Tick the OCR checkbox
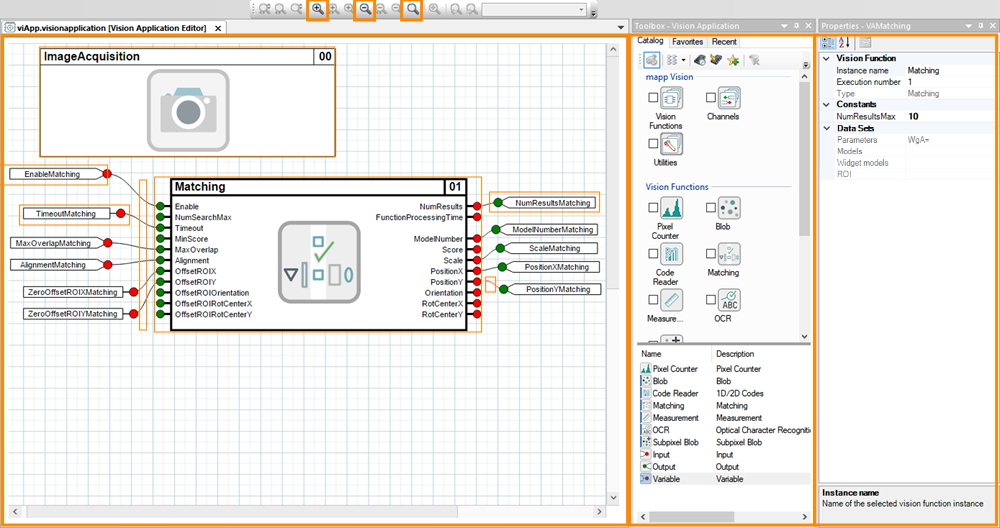 click(x=710, y=299)
